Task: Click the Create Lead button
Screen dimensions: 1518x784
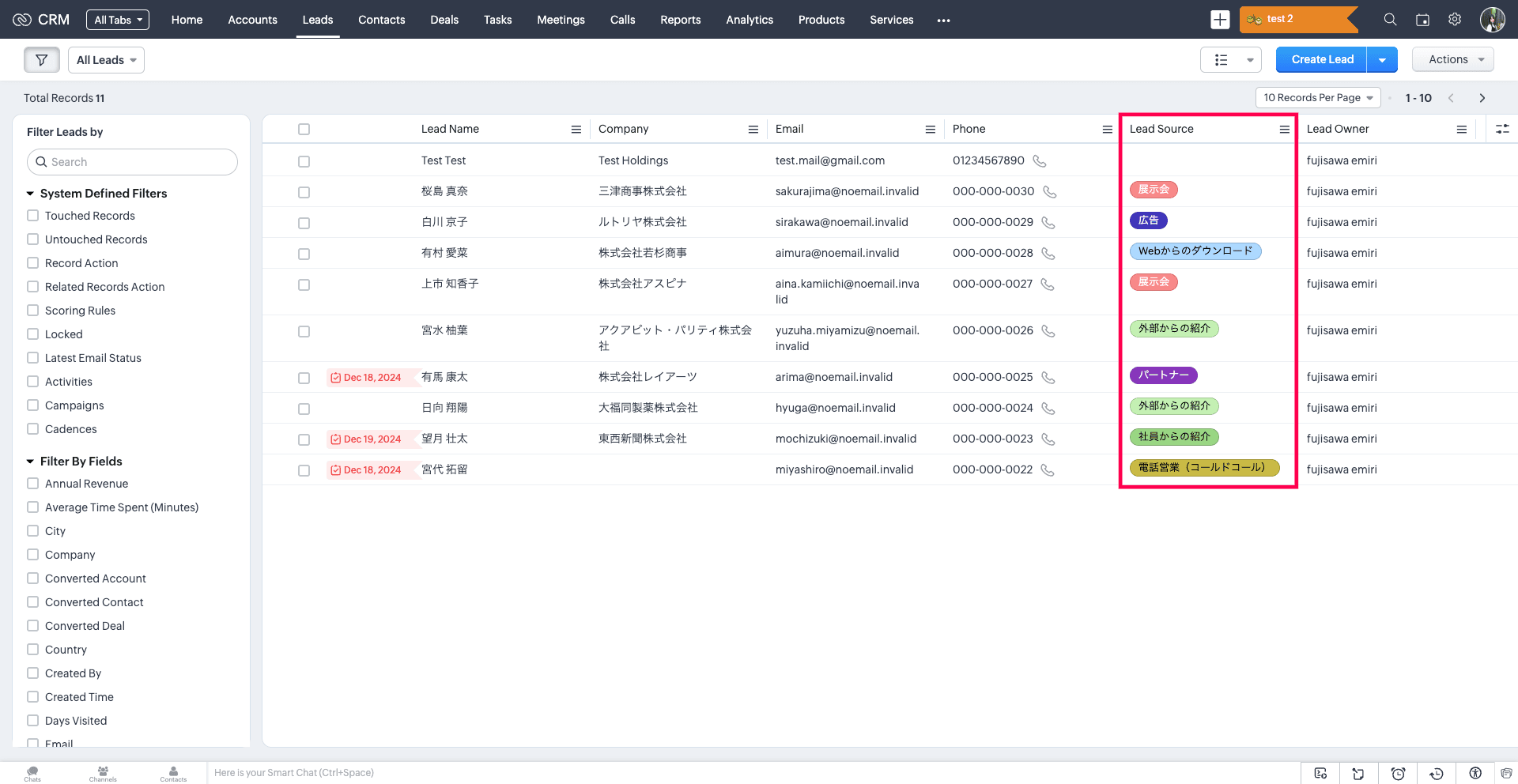Action: (x=1322, y=60)
